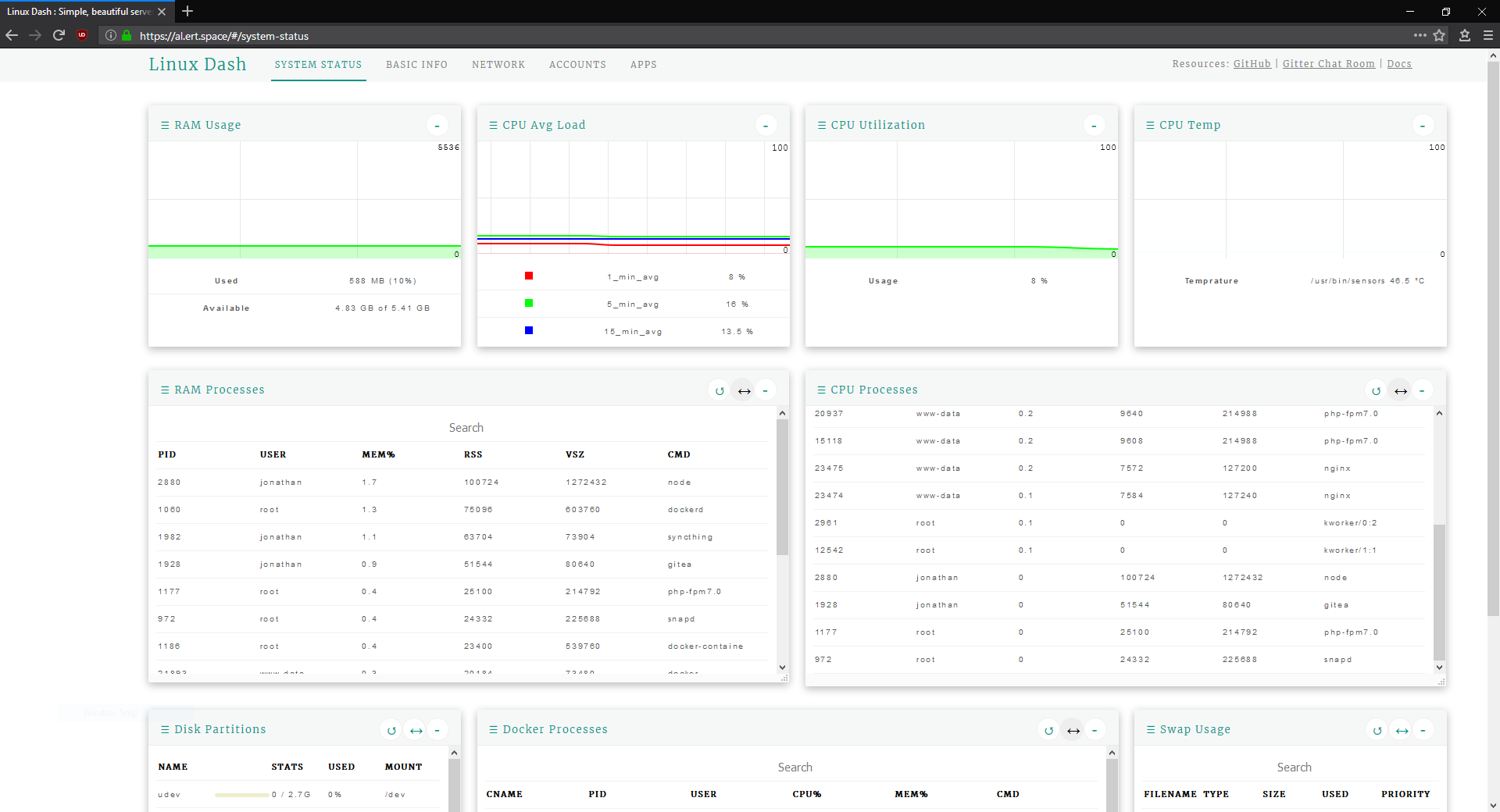Refresh the Disk Partitions widget
The width and height of the screenshot is (1500, 812).
click(x=391, y=730)
